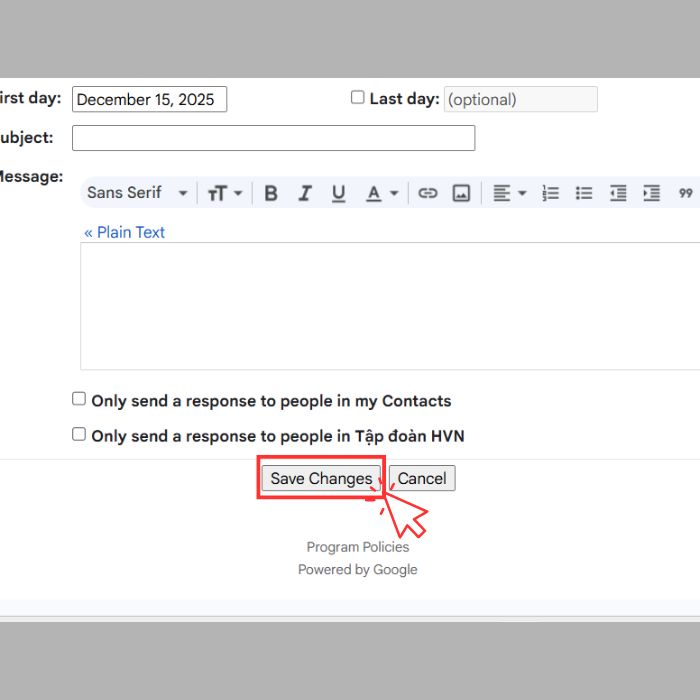
Task: Open the Sans Serif font dropdown
Action: pyautogui.click(x=137, y=193)
